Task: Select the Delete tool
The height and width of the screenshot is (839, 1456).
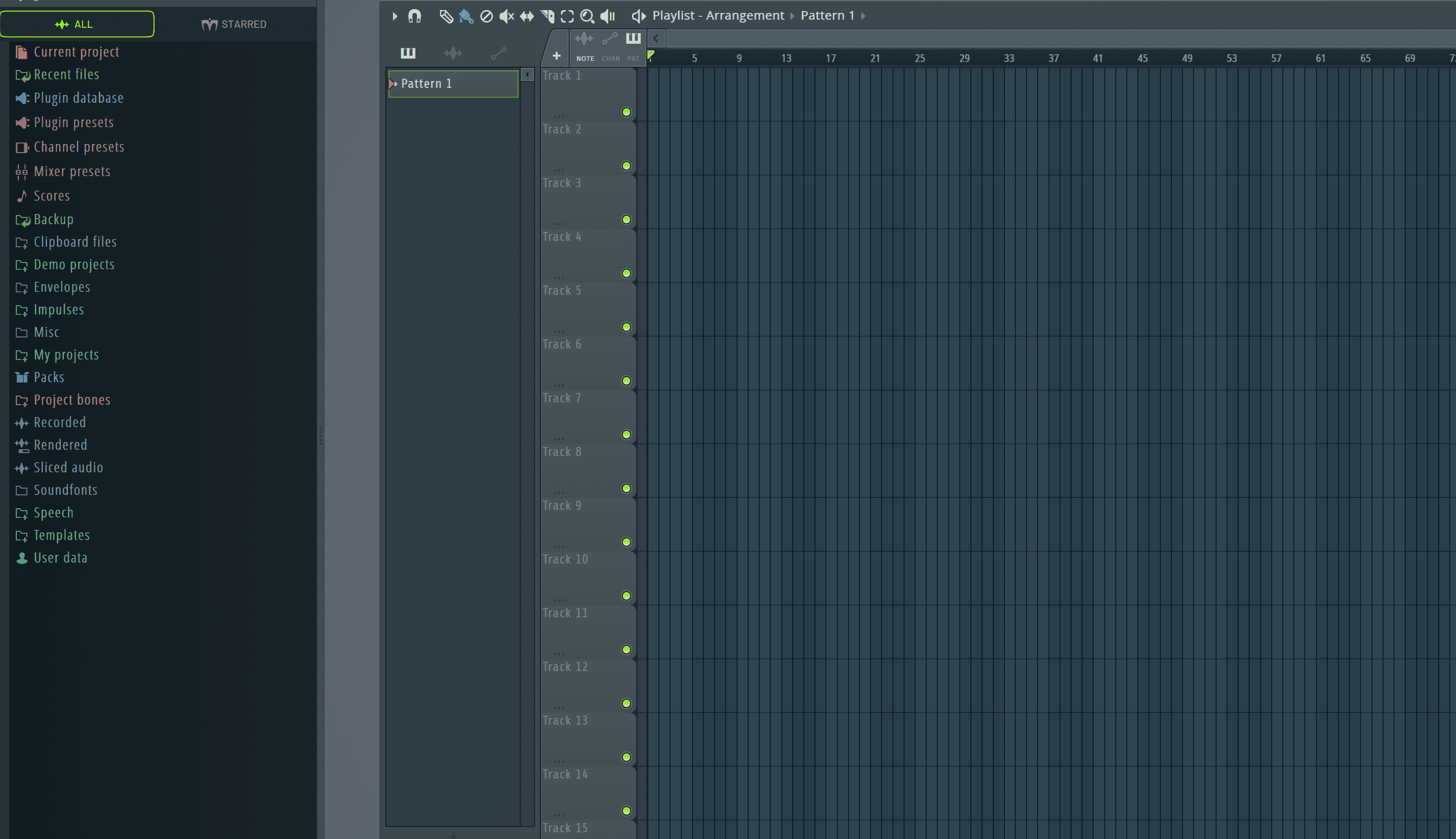Action: 487,16
